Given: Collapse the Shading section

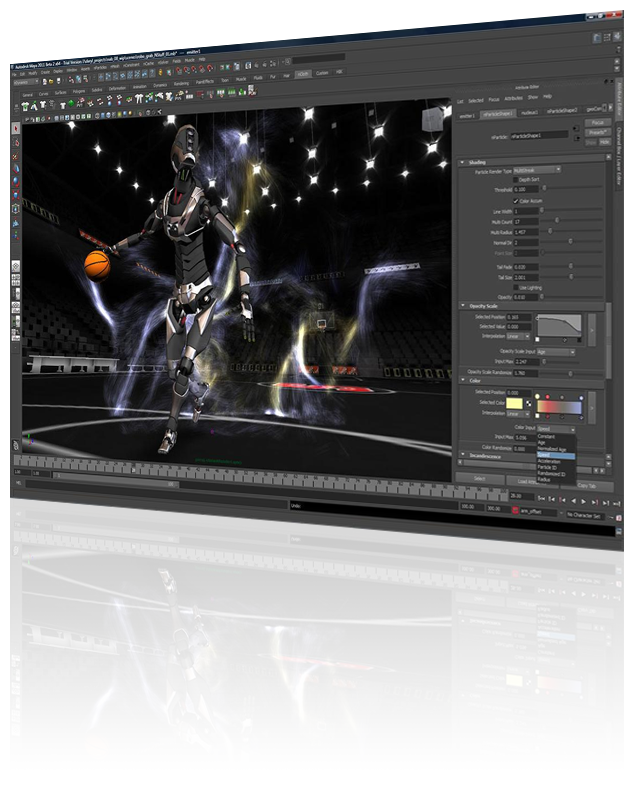Looking at the screenshot, I should [x=462, y=162].
